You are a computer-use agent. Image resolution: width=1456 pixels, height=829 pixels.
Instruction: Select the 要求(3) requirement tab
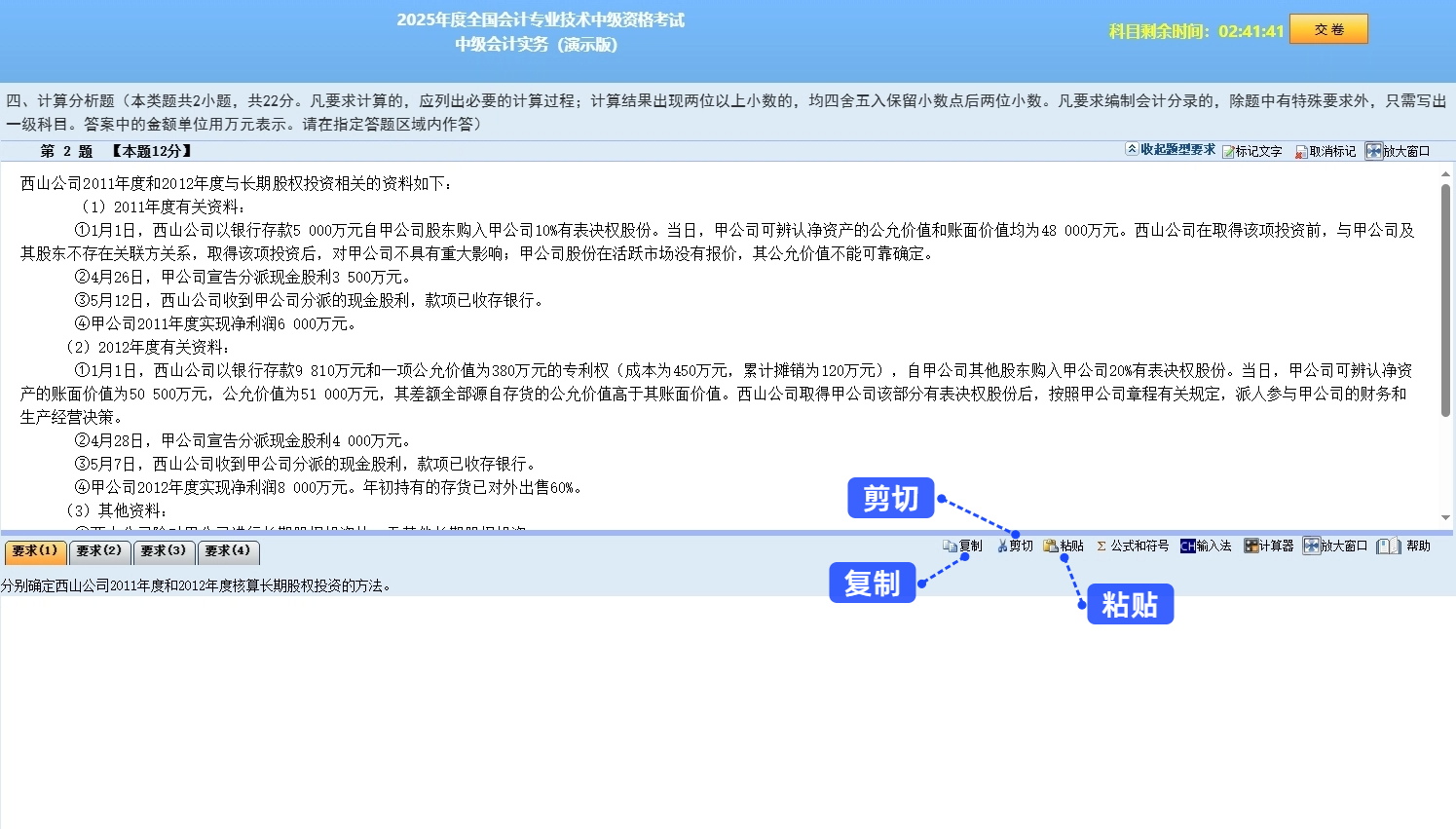tap(164, 551)
